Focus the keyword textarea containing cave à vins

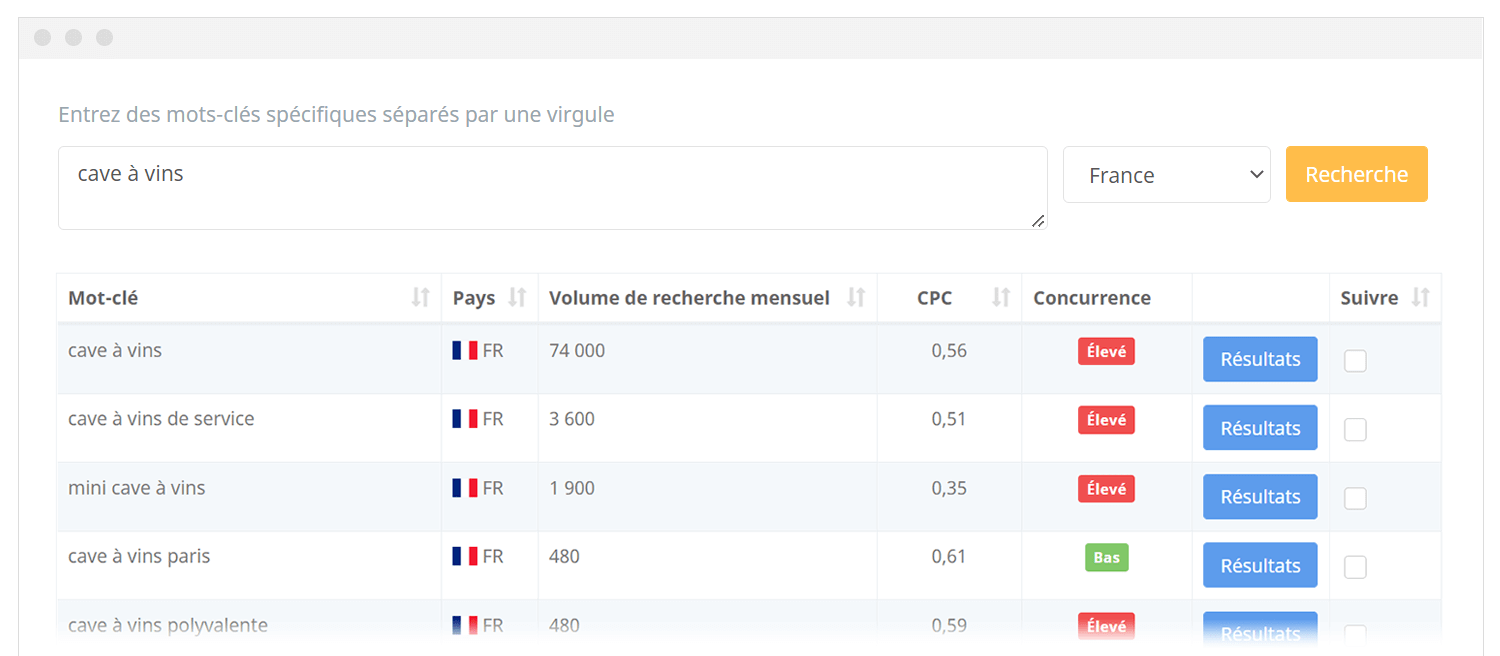(x=552, y=188)
